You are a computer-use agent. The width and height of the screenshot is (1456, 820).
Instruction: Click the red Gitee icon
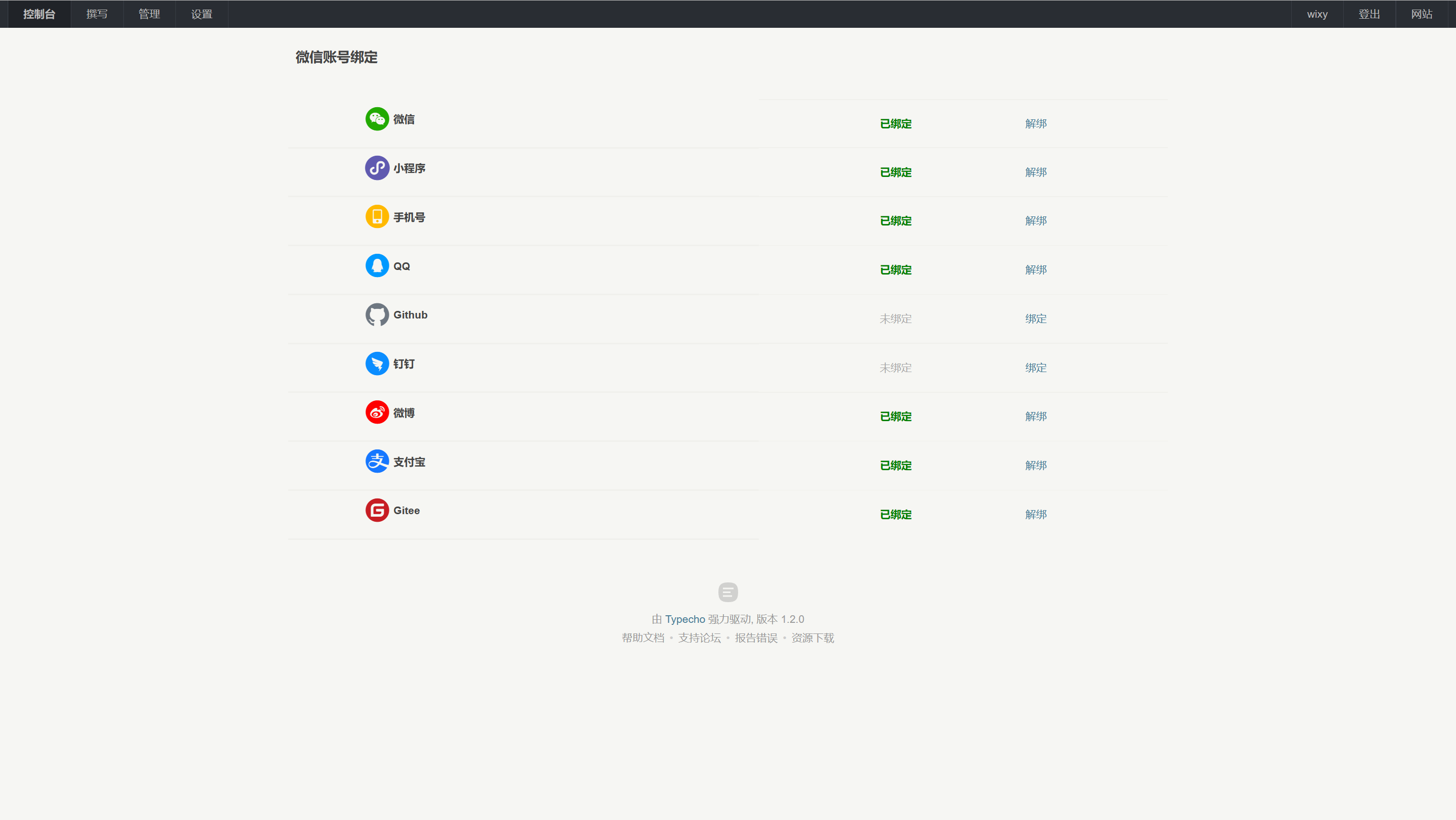click(377, 510)
